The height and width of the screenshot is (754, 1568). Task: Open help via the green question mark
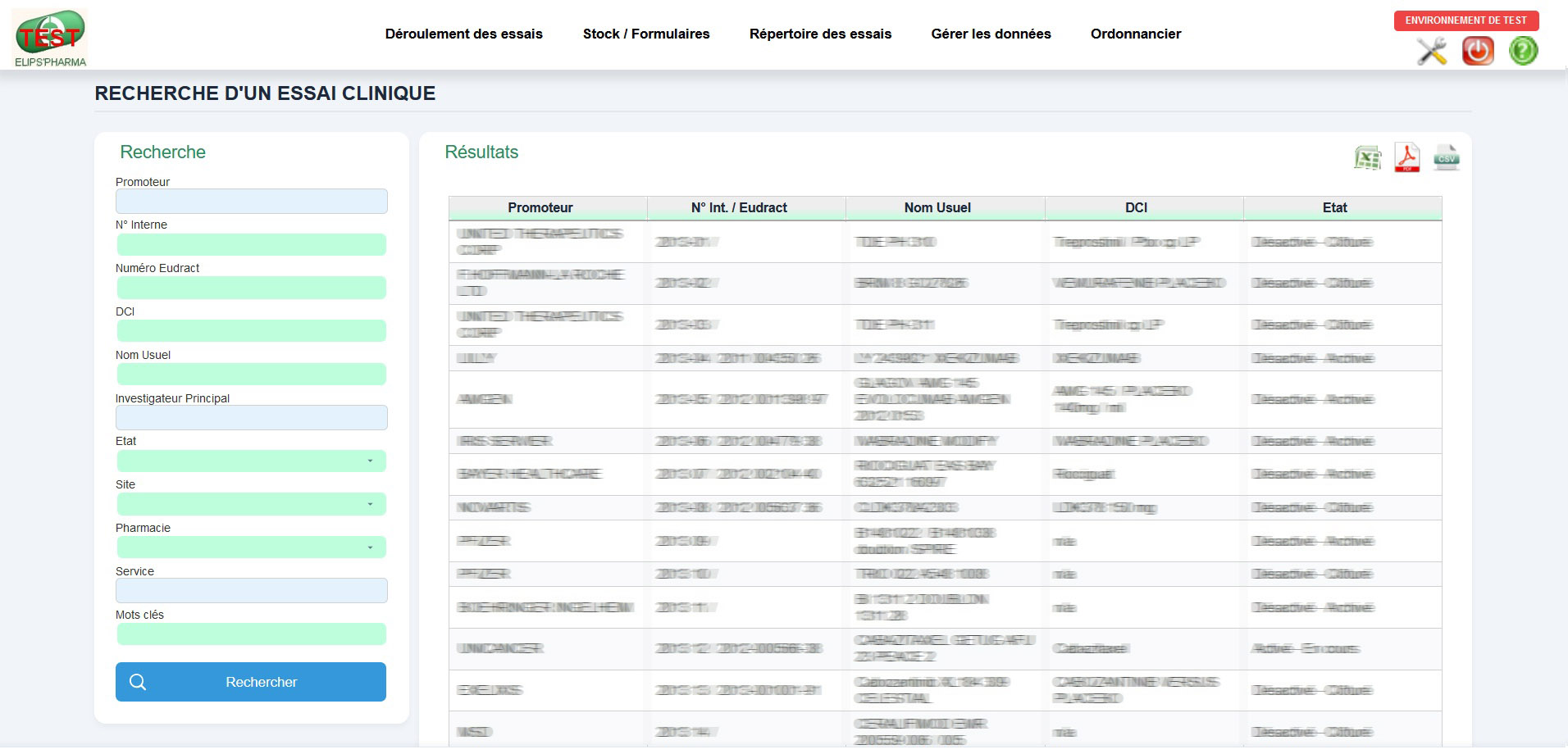1522,52
